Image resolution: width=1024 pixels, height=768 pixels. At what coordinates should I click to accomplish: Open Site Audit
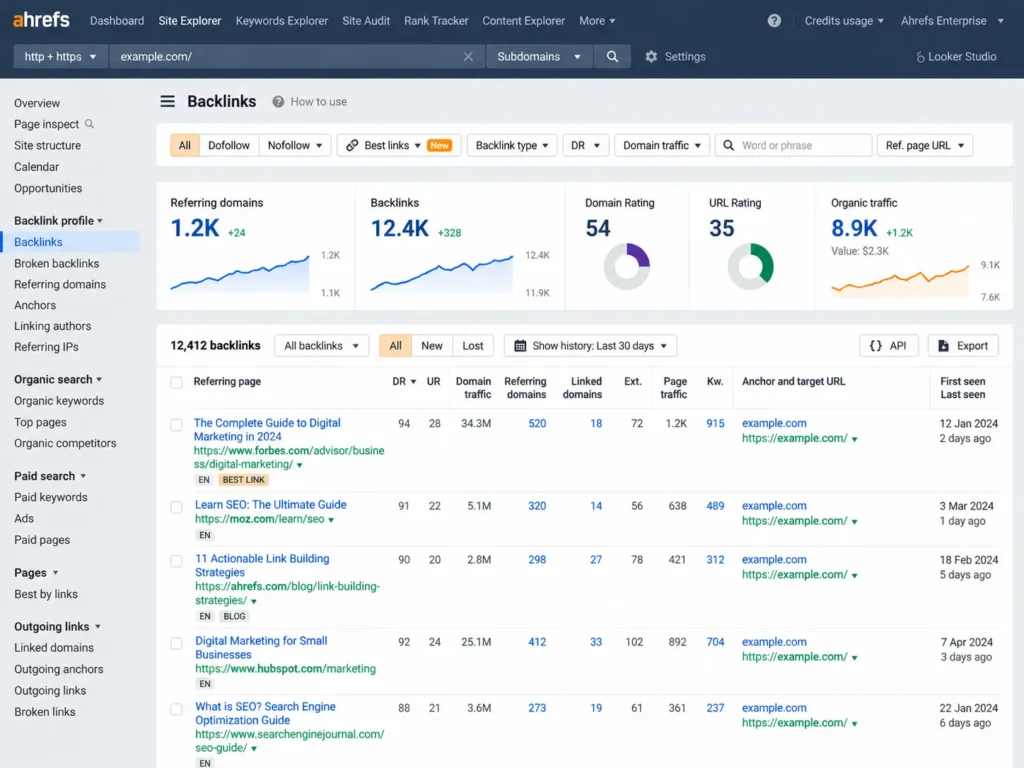coord(366,21)
